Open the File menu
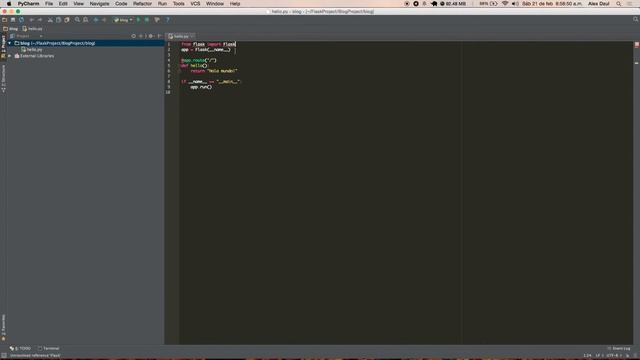Image resolution: width=640 pixels, height=360 pixels. pyautogui.click(x=49, y=4)
